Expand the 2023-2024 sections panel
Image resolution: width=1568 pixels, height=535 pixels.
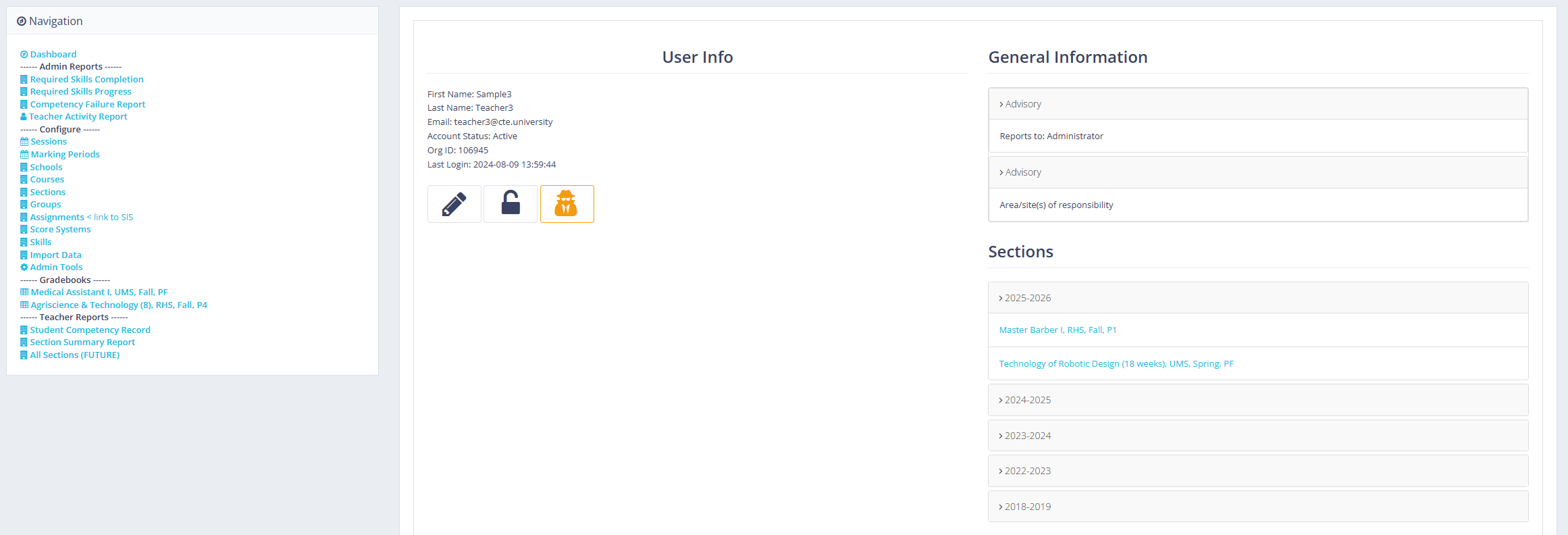pyautogui.click(x=1027, y=436)
